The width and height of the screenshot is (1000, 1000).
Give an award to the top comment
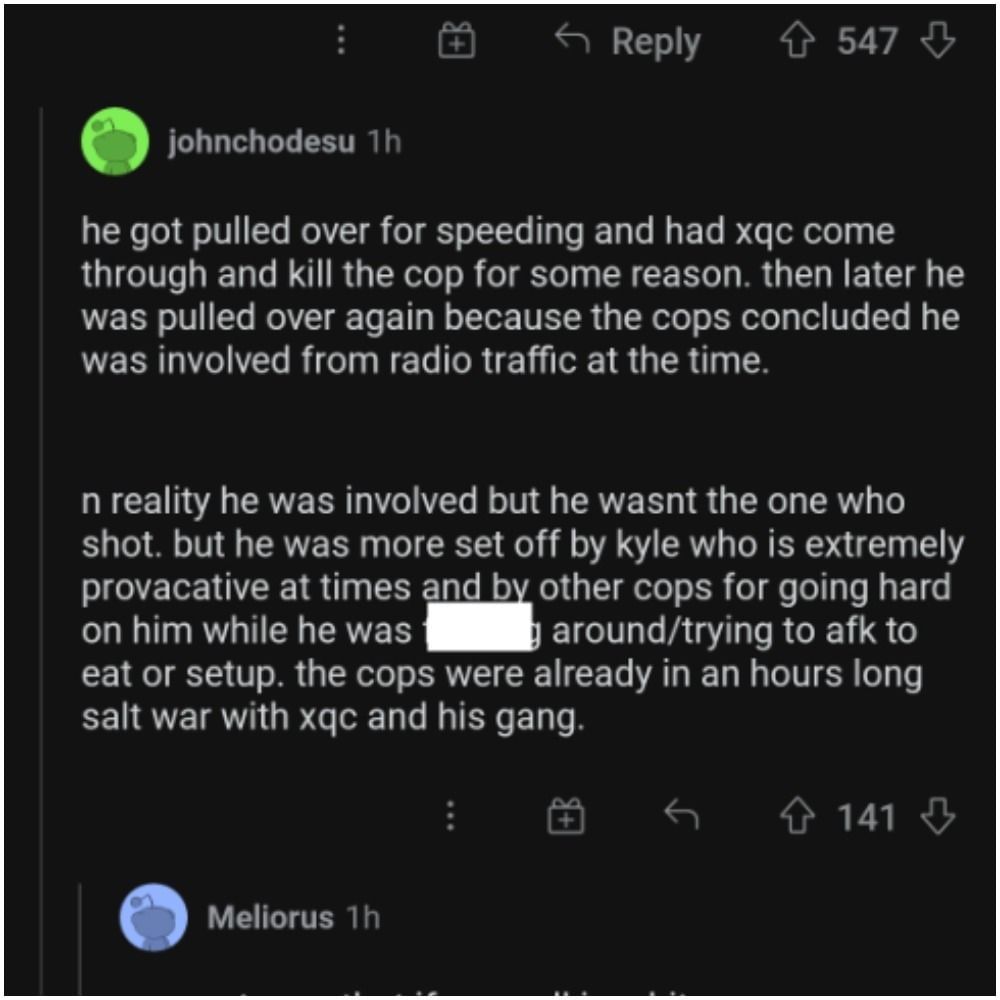[x=458, y=41]
